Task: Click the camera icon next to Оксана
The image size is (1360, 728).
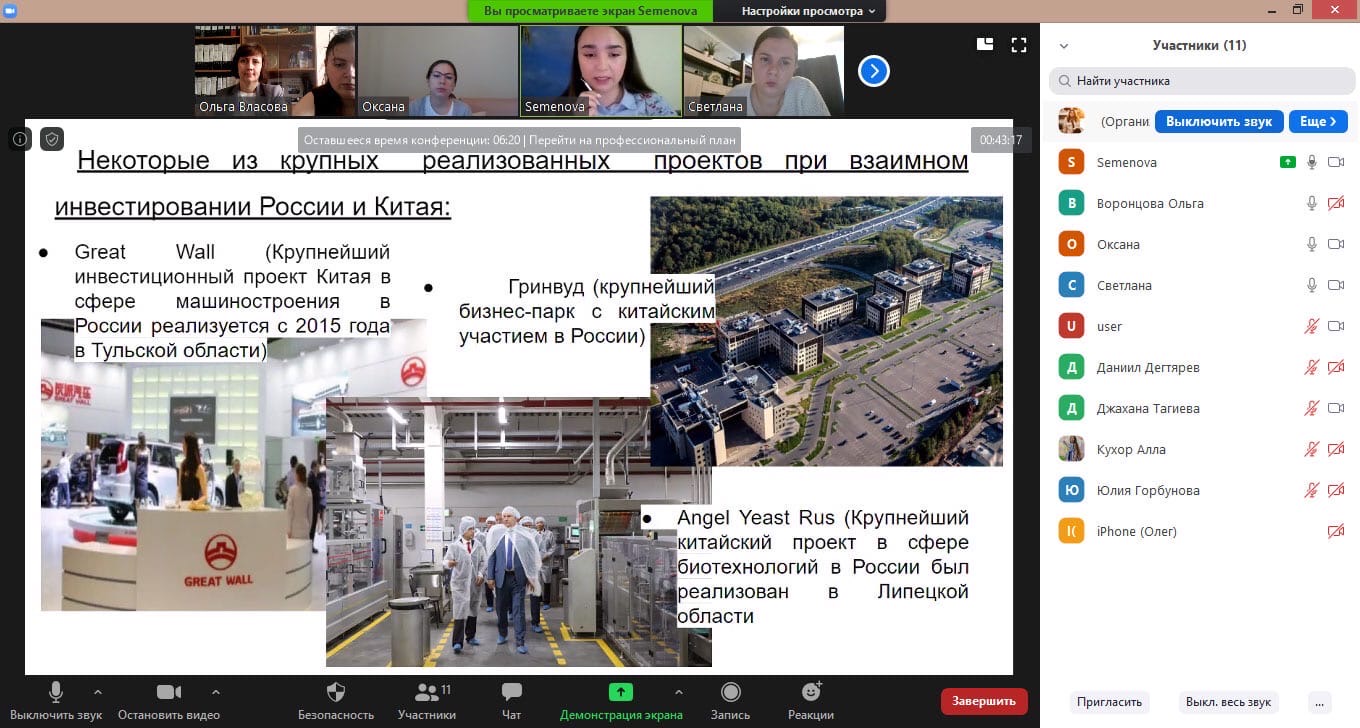Action: point(1335,244)
